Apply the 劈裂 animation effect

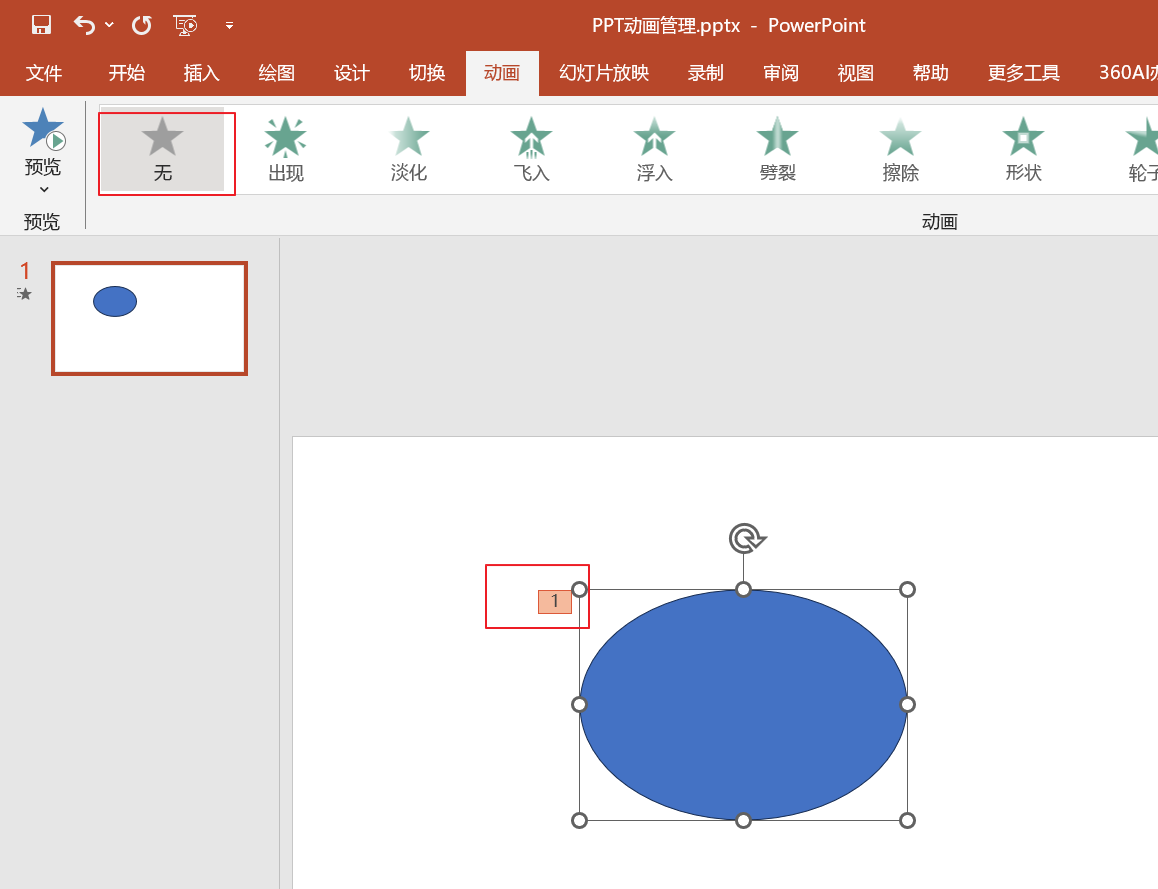pos(778,150)
